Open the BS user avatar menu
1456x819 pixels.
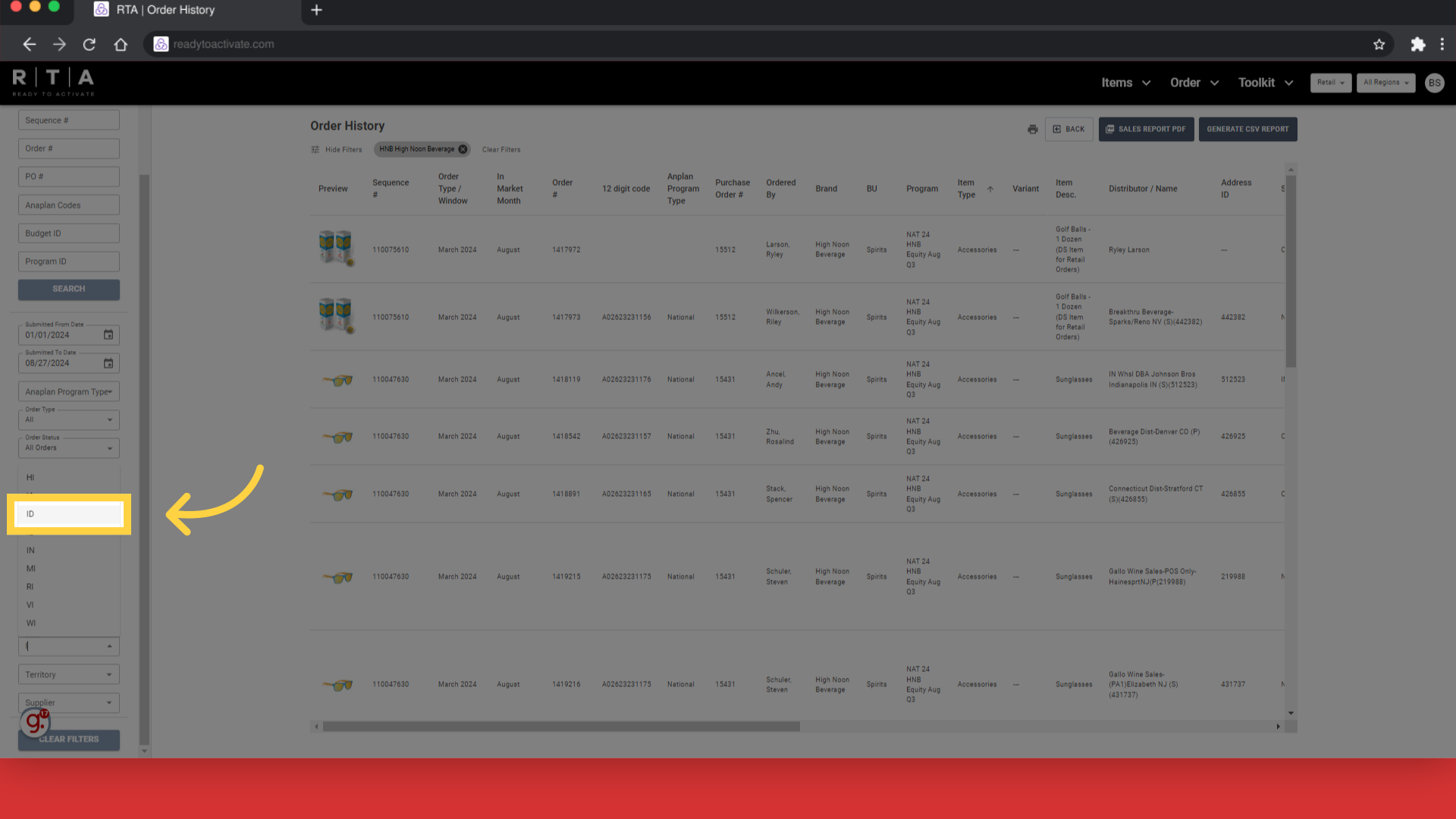click(x=1434, y=83)
